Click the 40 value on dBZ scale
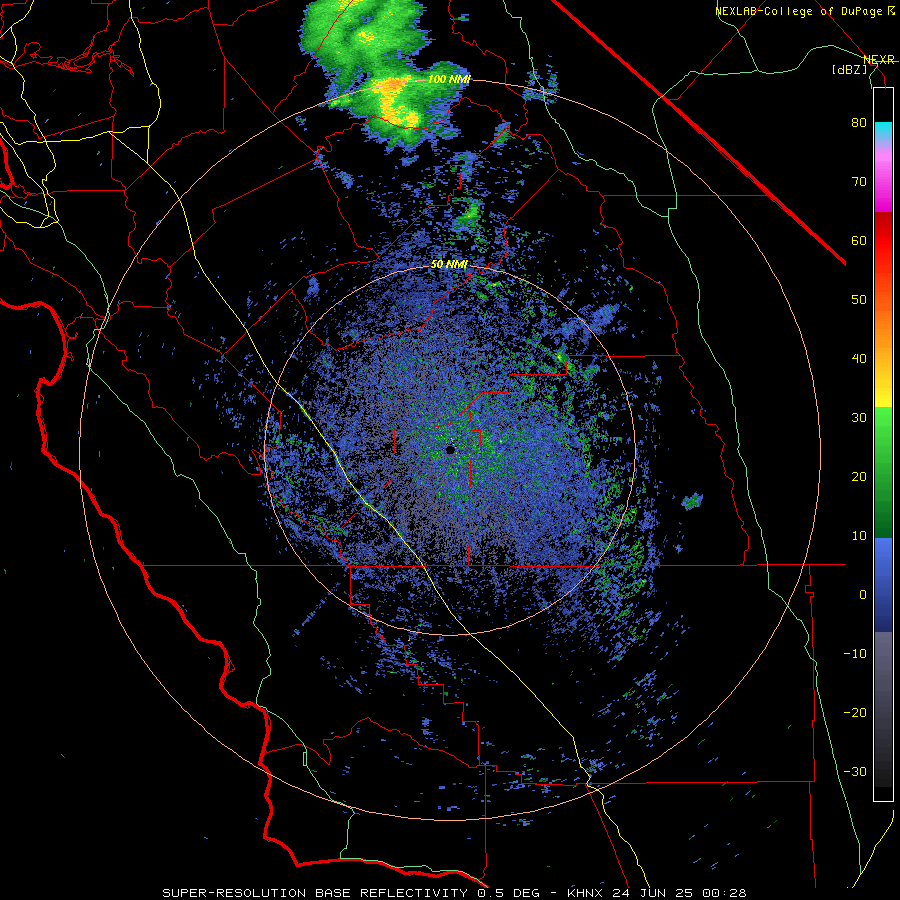Image resolution: width=900 pixels, height=900 pixels. (859, 359)
